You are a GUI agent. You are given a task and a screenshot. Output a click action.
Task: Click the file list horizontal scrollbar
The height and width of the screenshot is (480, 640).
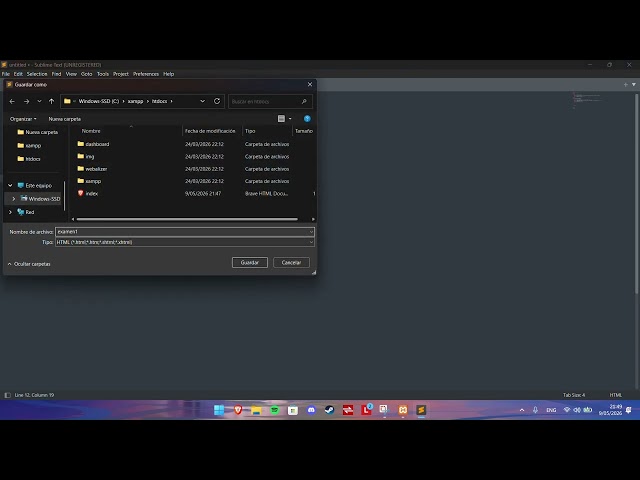(x=187, y=219)
